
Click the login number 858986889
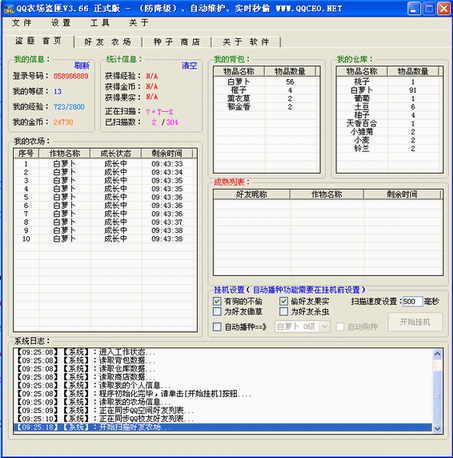point(71,76)
